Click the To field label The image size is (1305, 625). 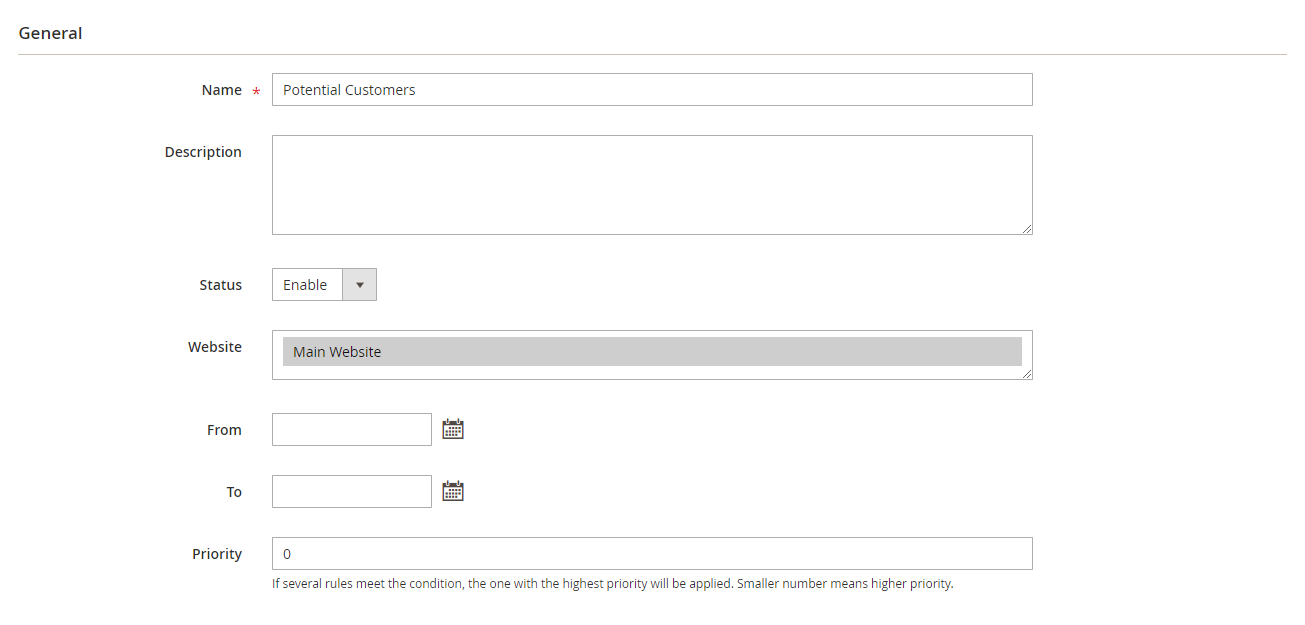pyautogui.click(x=233, y=492)
